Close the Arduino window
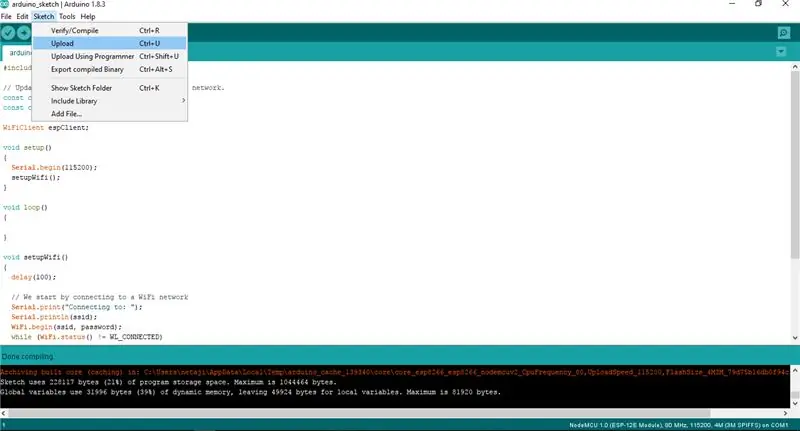This screenshot has height=431, width=800. tap(785, 4)
